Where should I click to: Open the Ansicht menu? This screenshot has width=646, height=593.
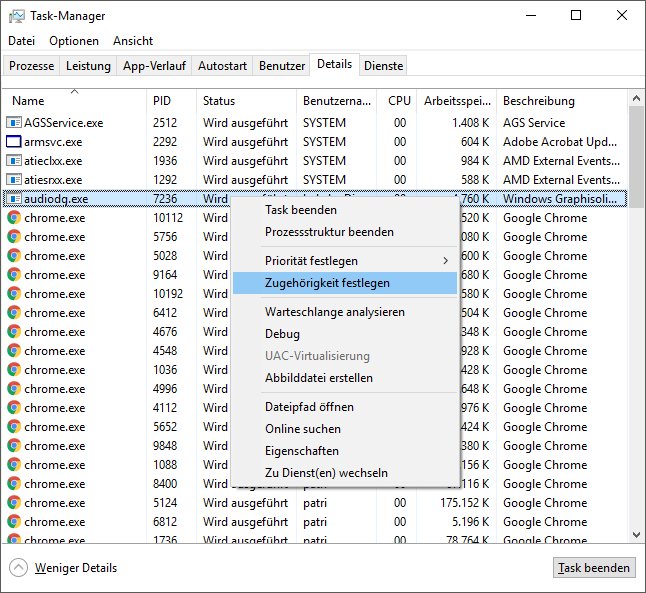[x=133, y=41]
